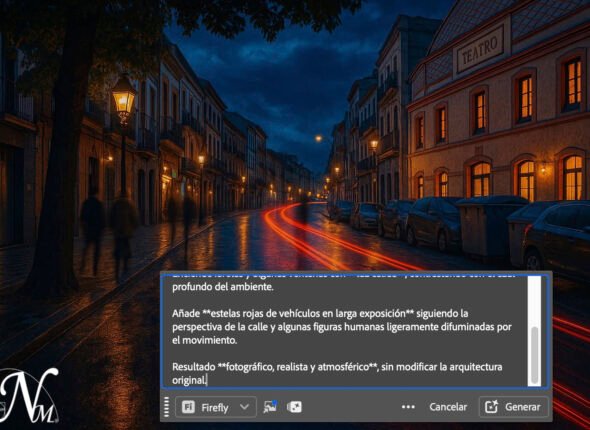Click the scrollbar track above the thumb

[534, 301]
